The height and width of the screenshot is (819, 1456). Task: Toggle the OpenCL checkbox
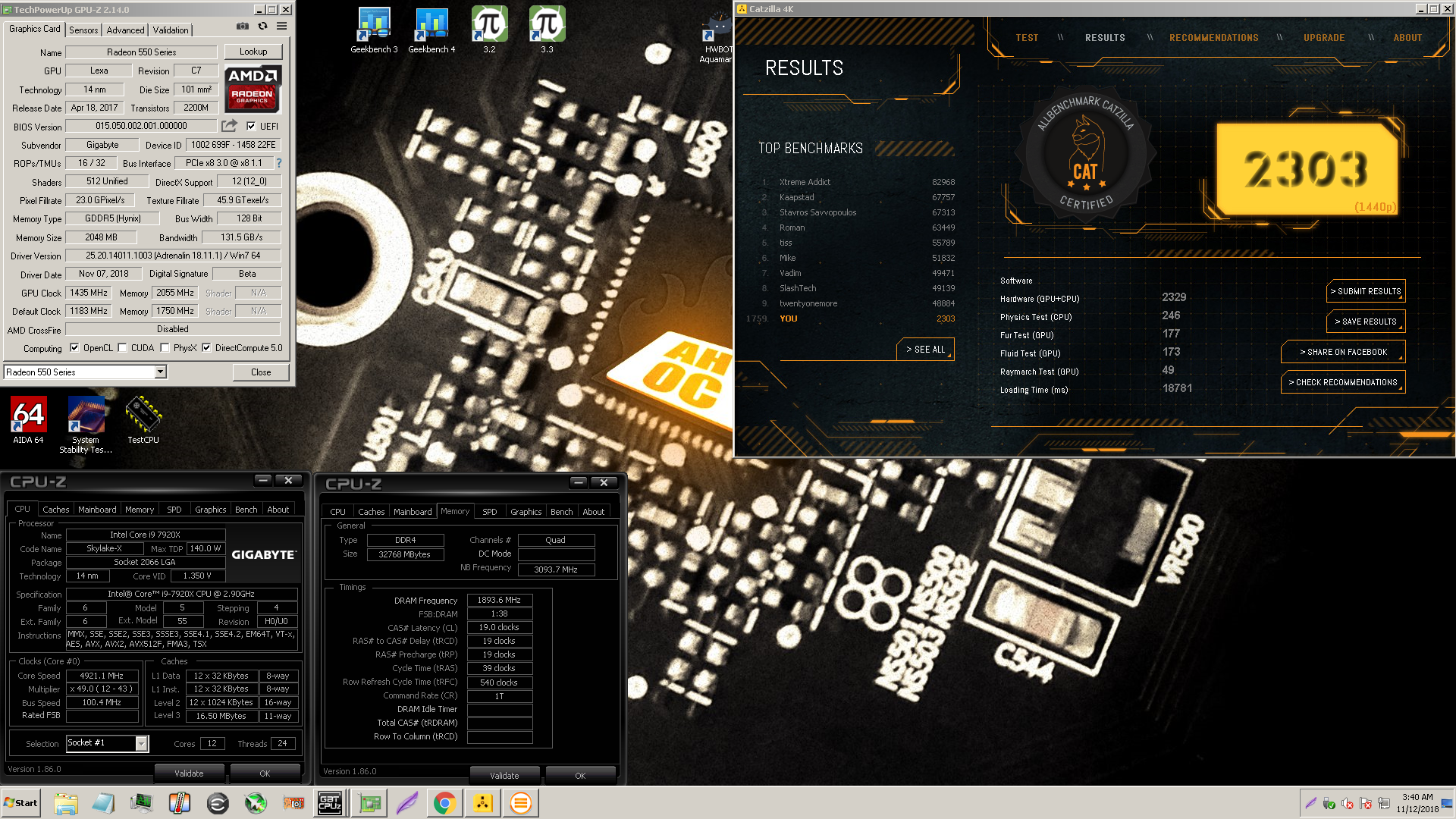pyautogui.click(x=74, y=348)
